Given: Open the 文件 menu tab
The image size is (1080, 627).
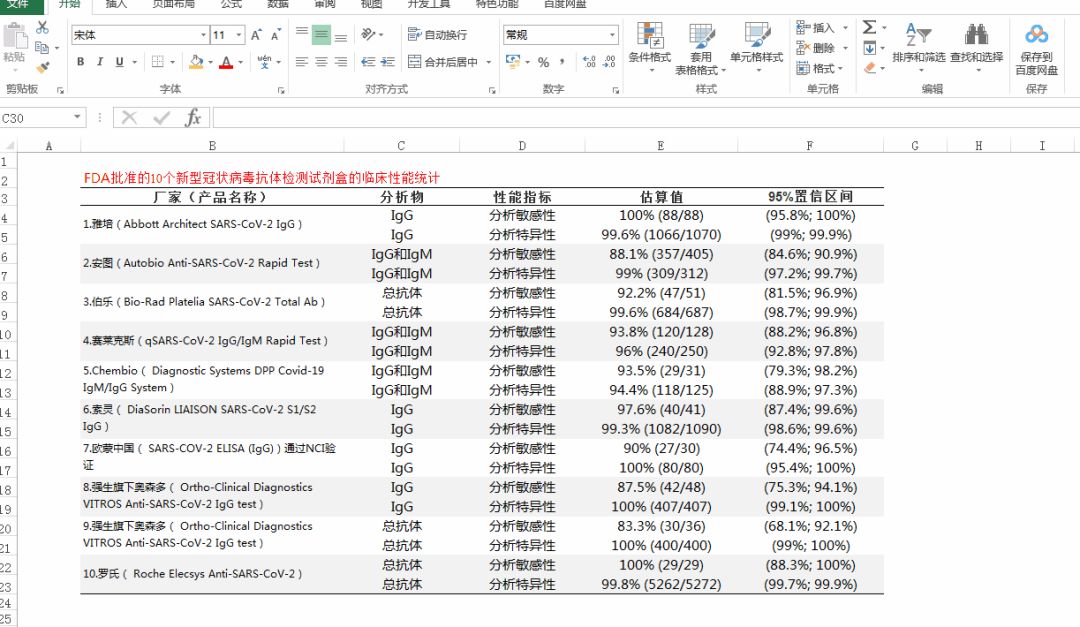Looking at the screenshot, I should [18, 4].
